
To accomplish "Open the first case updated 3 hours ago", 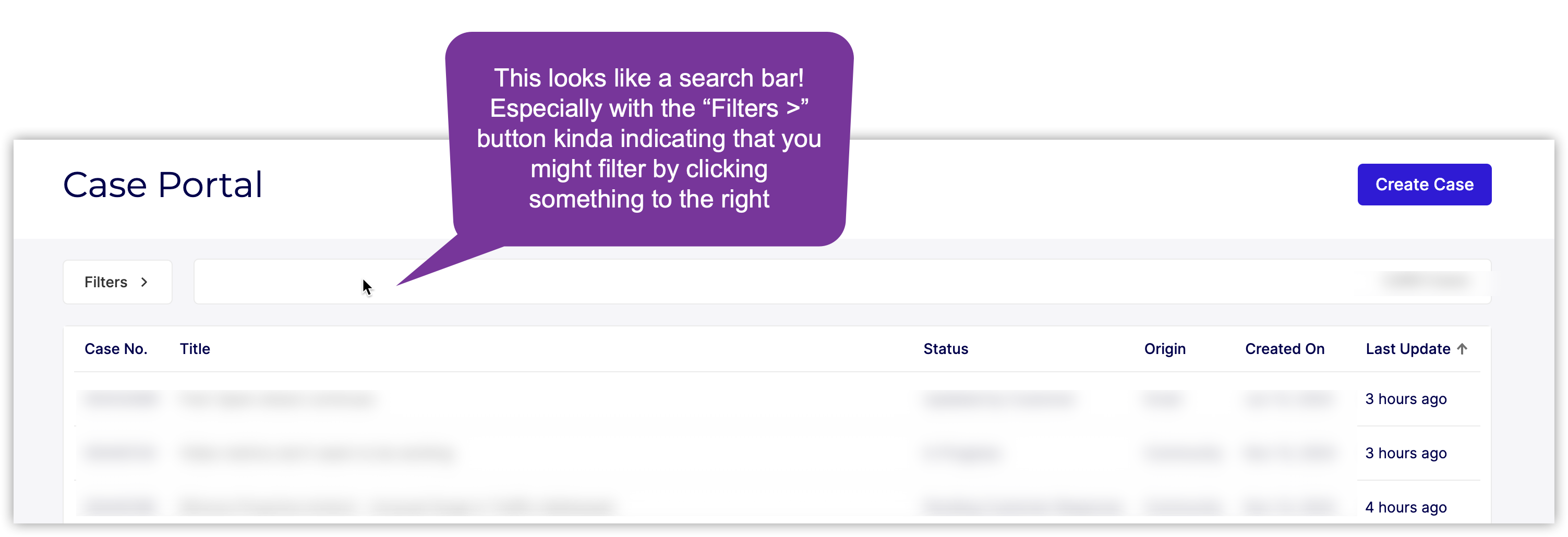I will (x=1405, y=399).
